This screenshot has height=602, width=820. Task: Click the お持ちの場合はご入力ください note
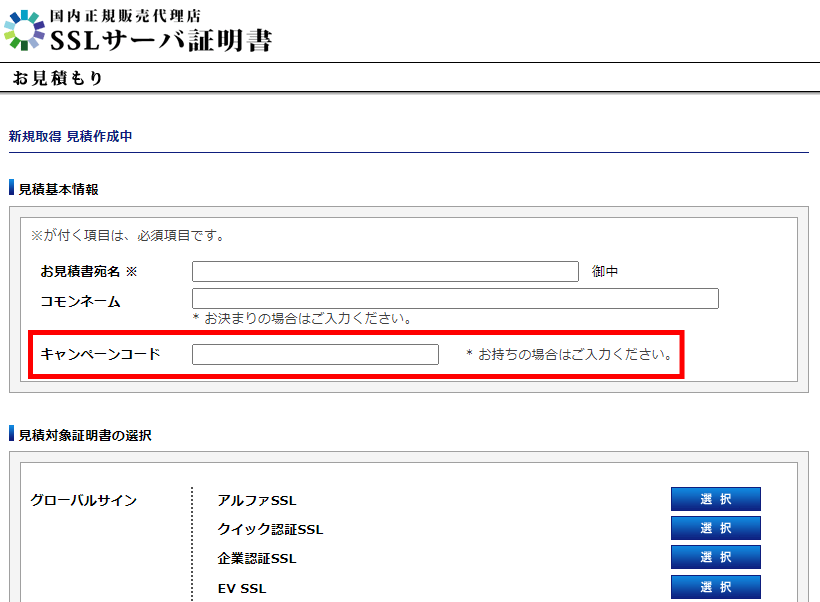pos(570,355)
